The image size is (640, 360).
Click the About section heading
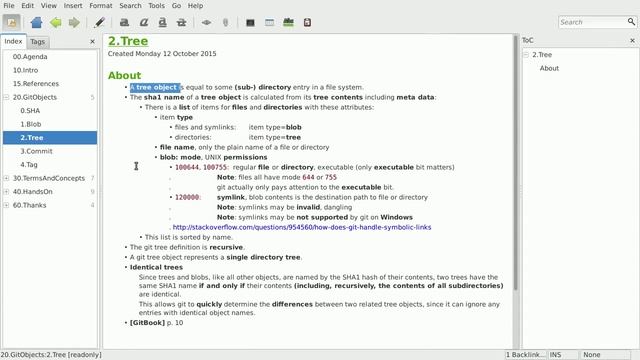[124, 76]
